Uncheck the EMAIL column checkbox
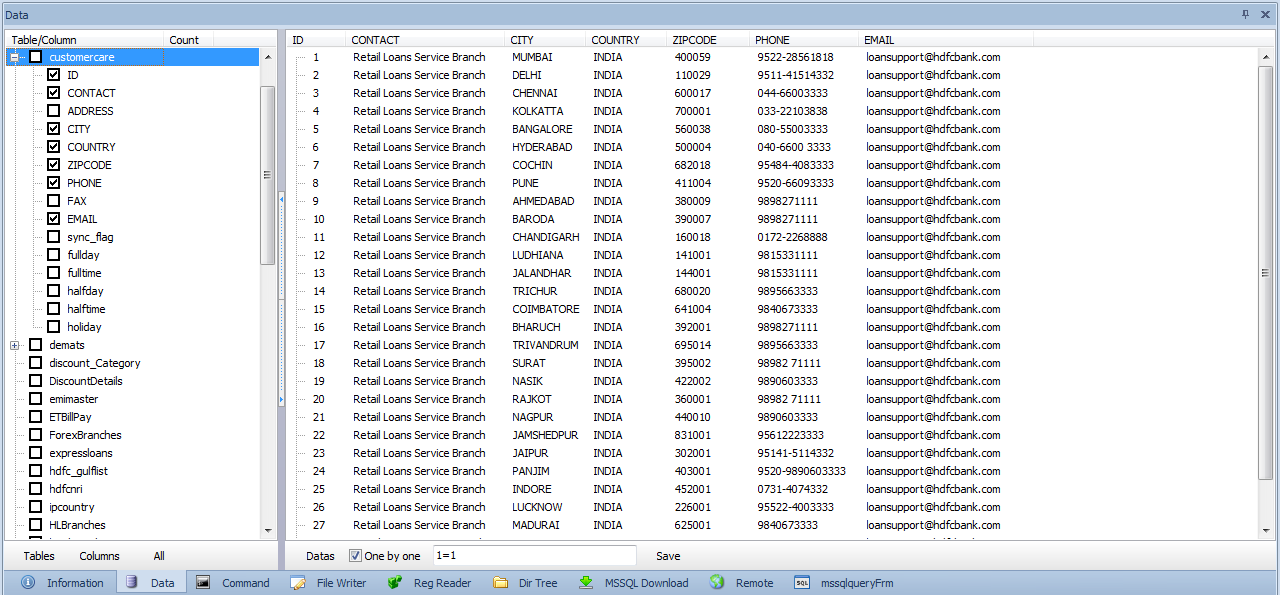The width and height of the screenshot is (1280, 595). pyautogui.click(x=54, y=219)
